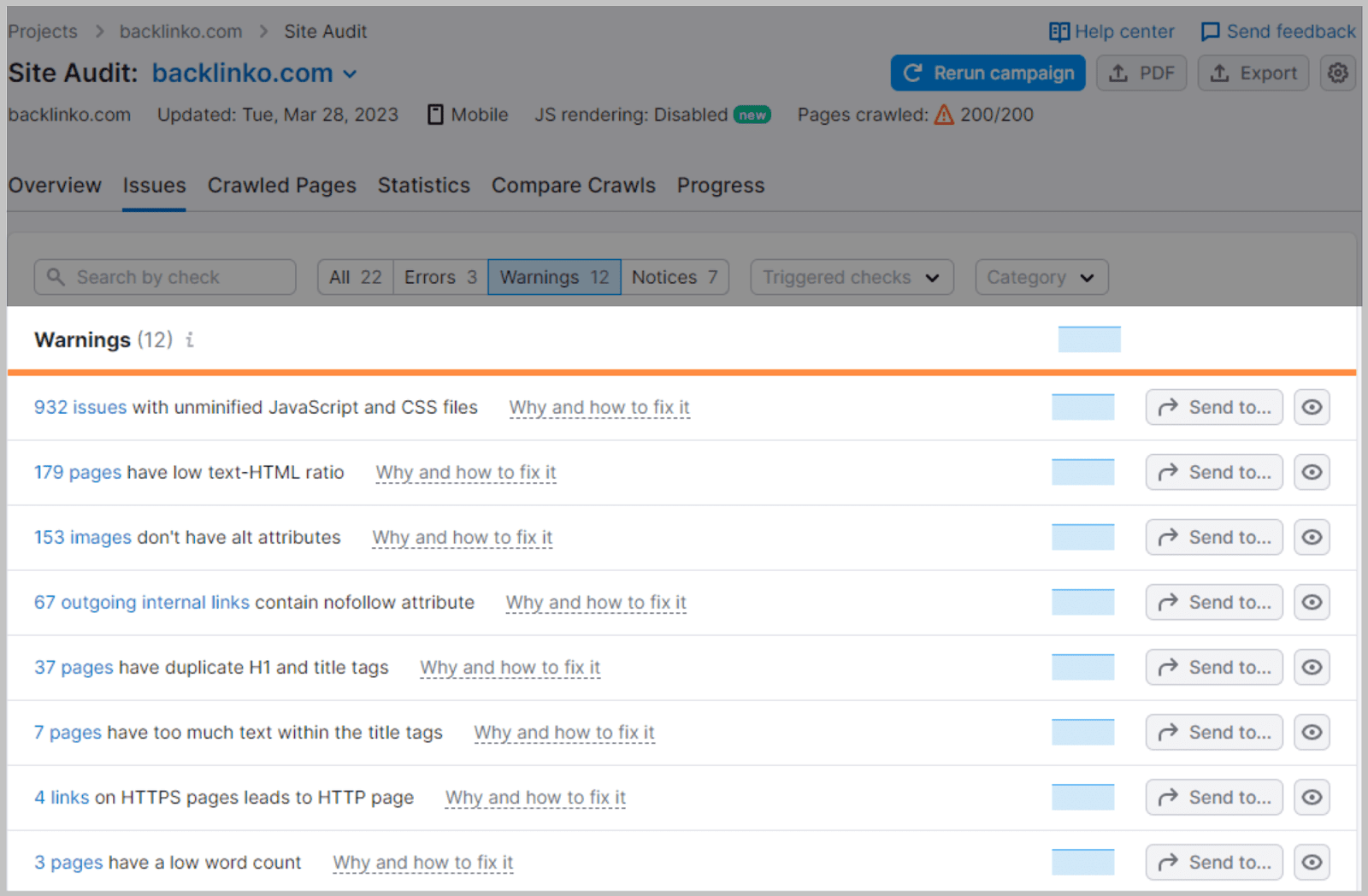The width and height of the screenshot is (1368, 896).
Task: Open fix advice for long title tags
Action: pos(564,732)
